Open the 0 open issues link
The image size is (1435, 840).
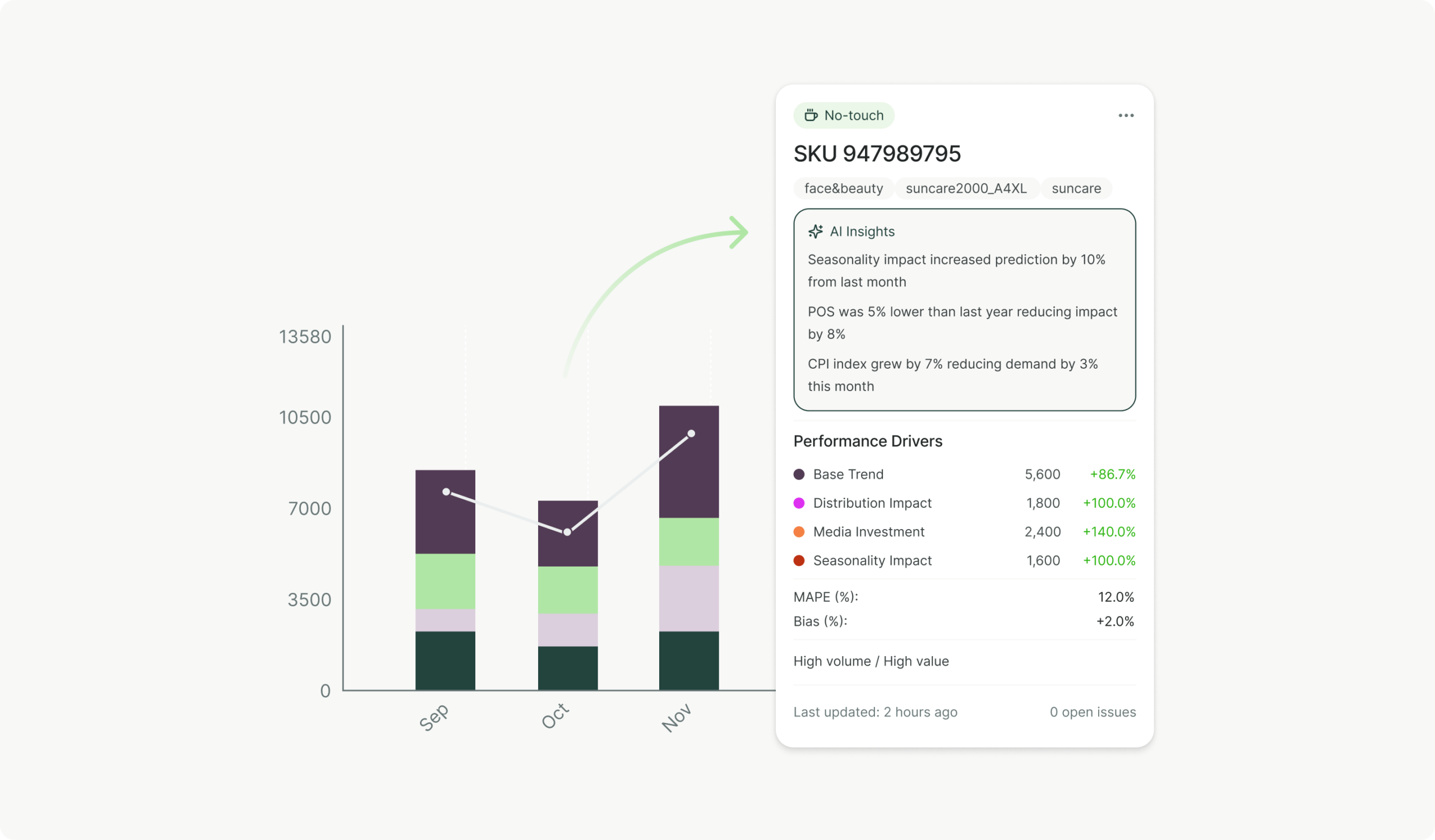coord(1092,712)
